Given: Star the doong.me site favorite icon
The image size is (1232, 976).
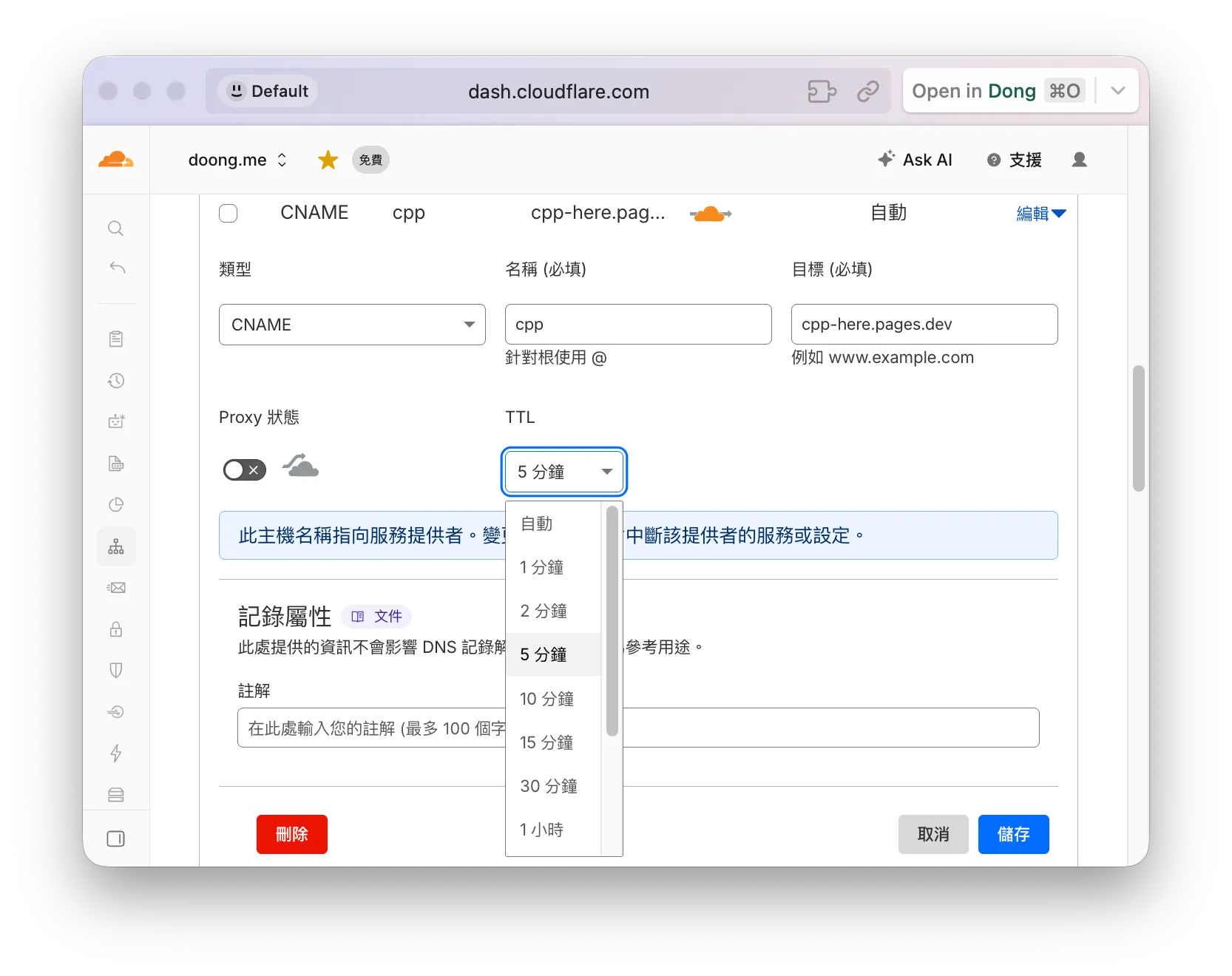Looking at the screenshot, I should tap(328, 160).
